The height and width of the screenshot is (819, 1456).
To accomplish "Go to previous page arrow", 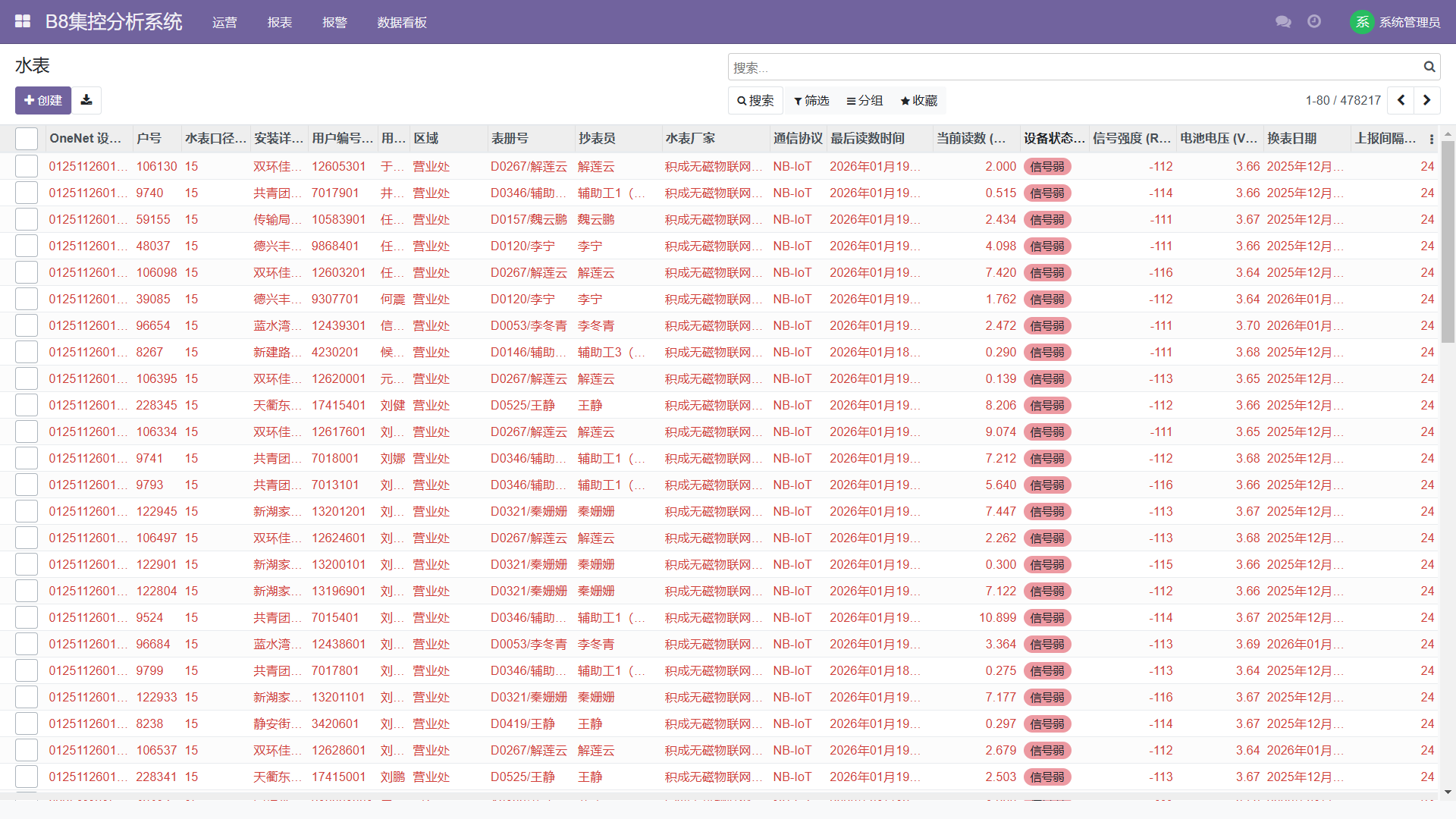I will pyautogui.click(x=1401, y=100).
